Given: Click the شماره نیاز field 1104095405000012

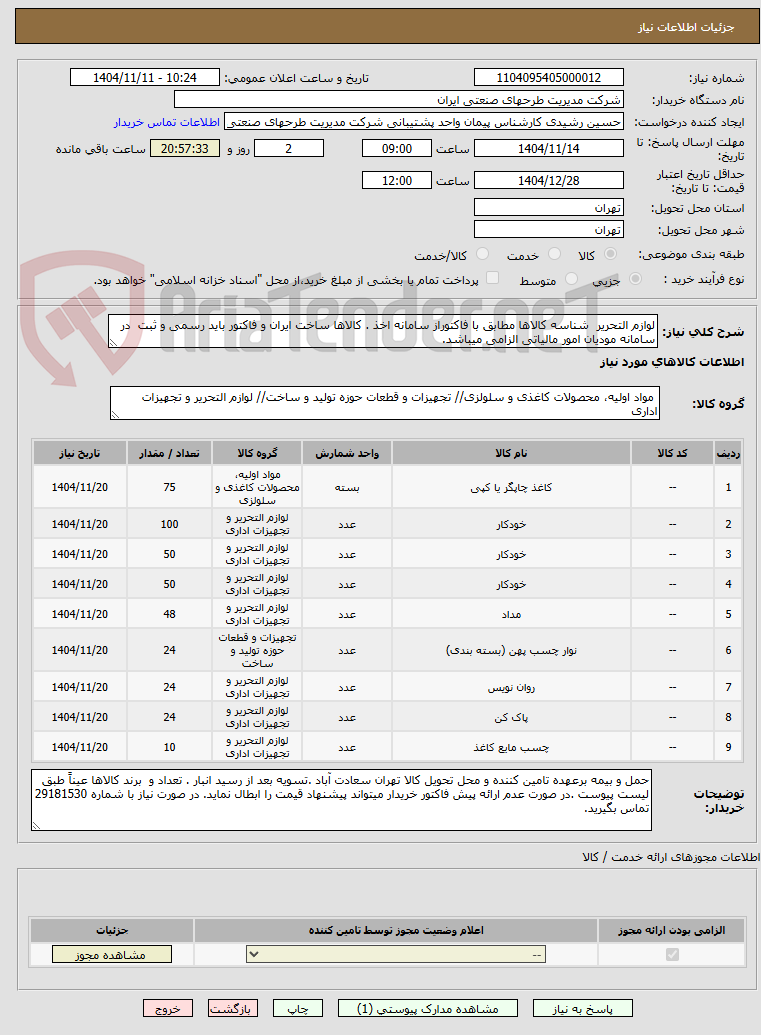Looking at the screenshot, I should (548, 78).
